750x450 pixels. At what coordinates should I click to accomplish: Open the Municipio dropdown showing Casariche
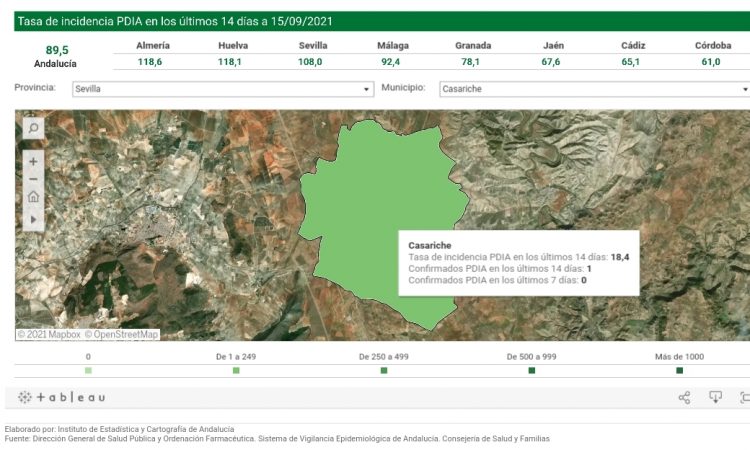(x=594, y=89)
